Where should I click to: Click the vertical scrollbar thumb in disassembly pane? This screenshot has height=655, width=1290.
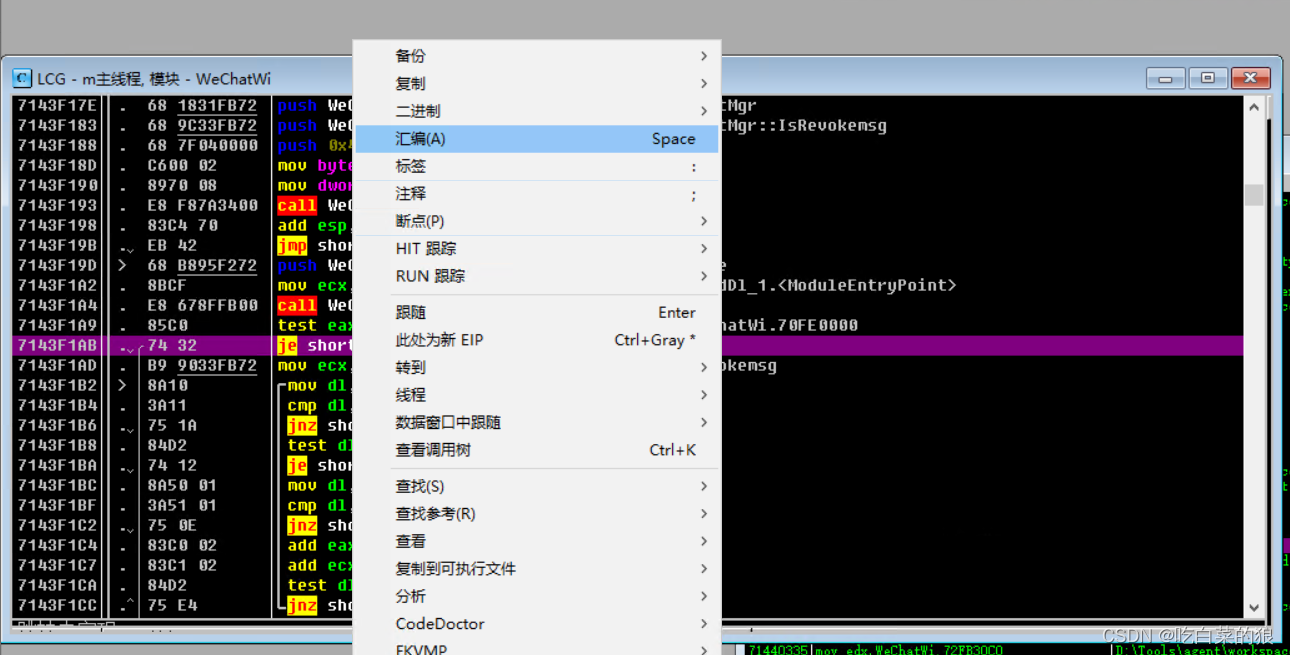(x=1254, y=194)
